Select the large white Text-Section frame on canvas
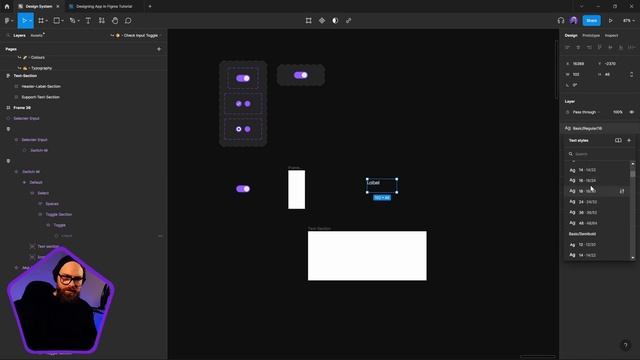 click(367, 256)
